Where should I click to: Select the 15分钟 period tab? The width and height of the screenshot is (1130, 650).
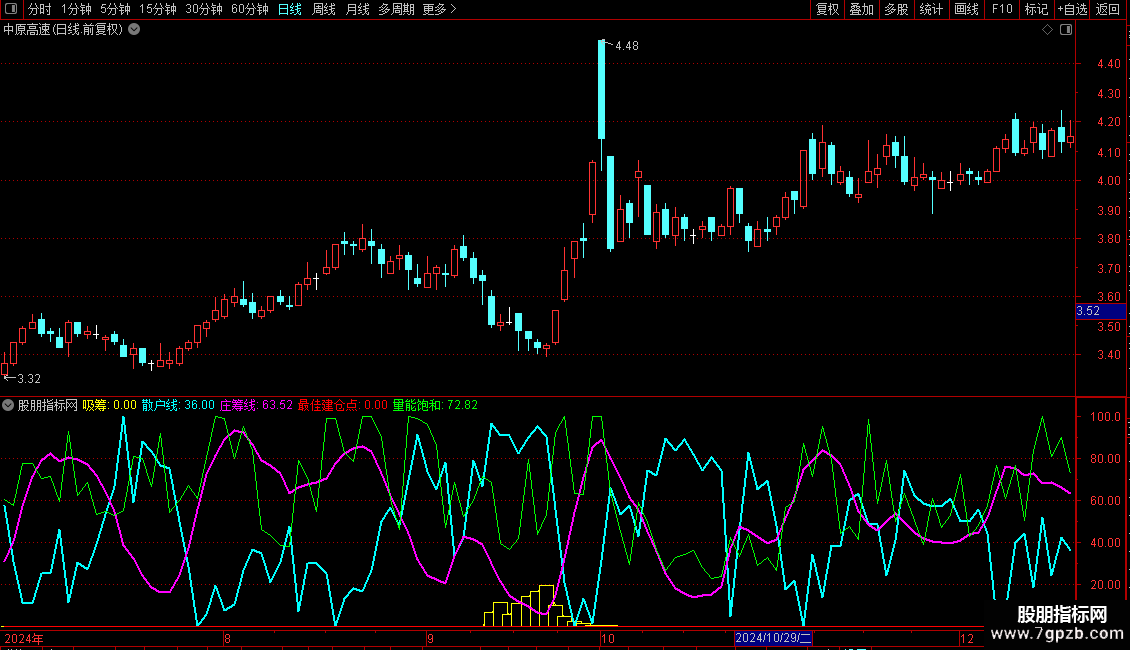click(x=157, y=9)
